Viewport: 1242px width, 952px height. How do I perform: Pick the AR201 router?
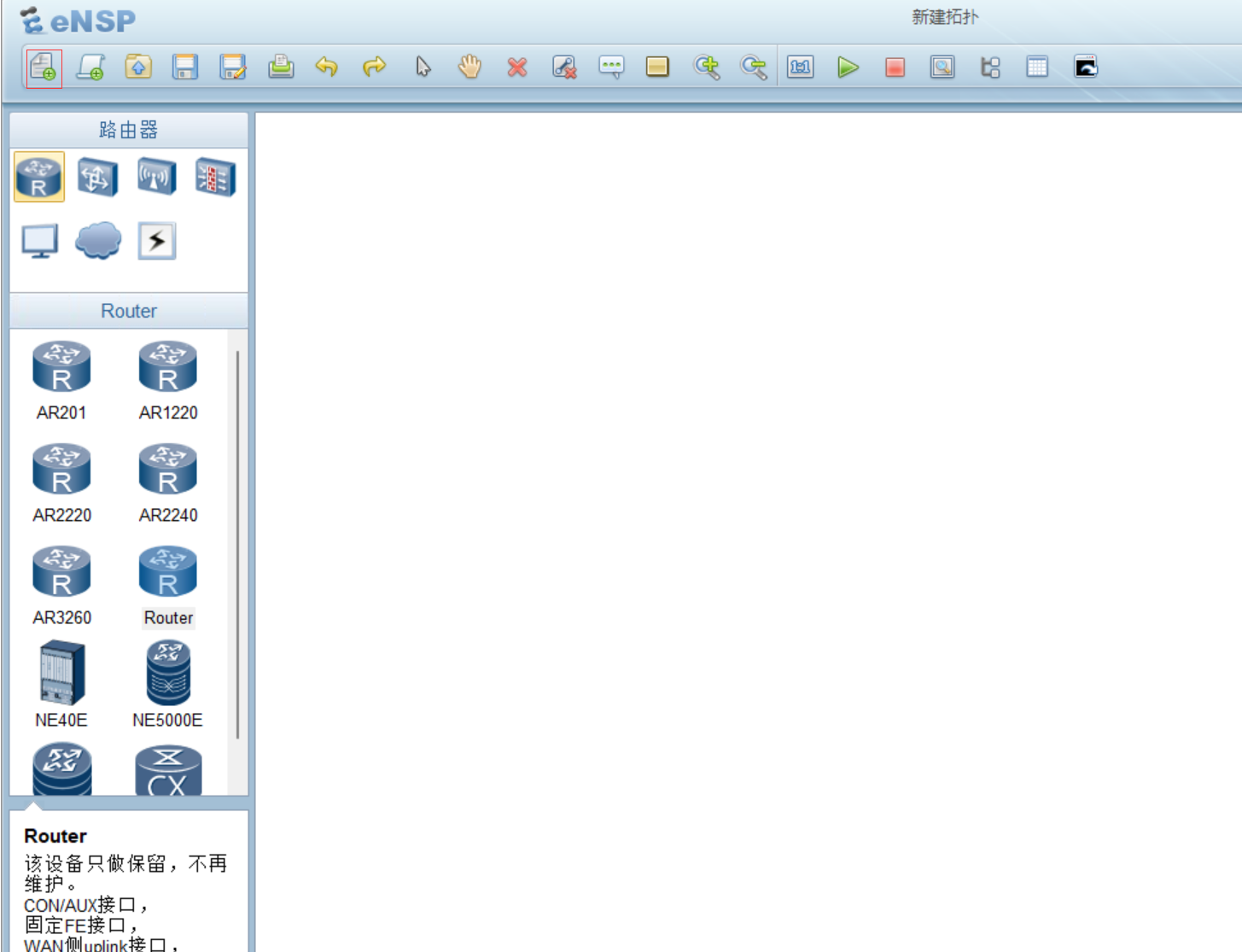point(61,381)
